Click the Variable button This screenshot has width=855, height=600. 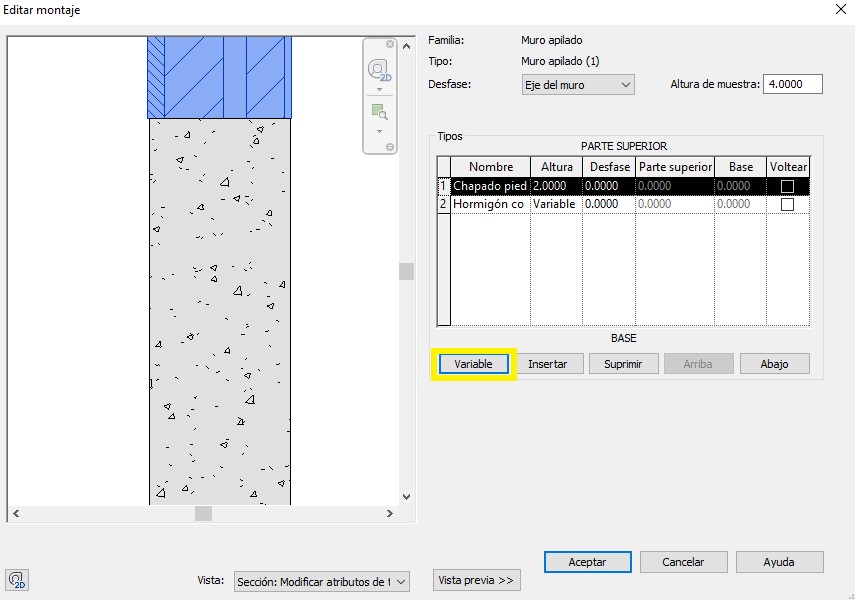(473, 364)
